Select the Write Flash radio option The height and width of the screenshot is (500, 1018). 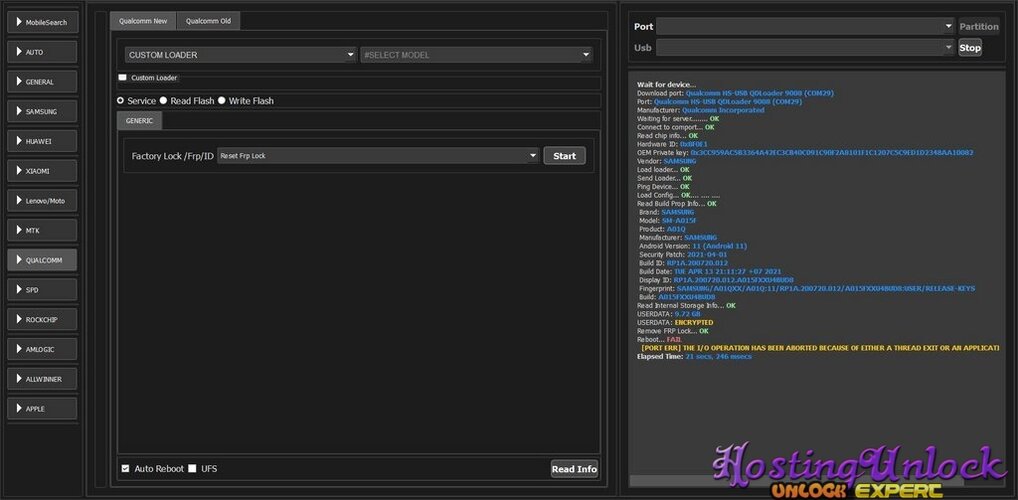click(x=222, y=101)
